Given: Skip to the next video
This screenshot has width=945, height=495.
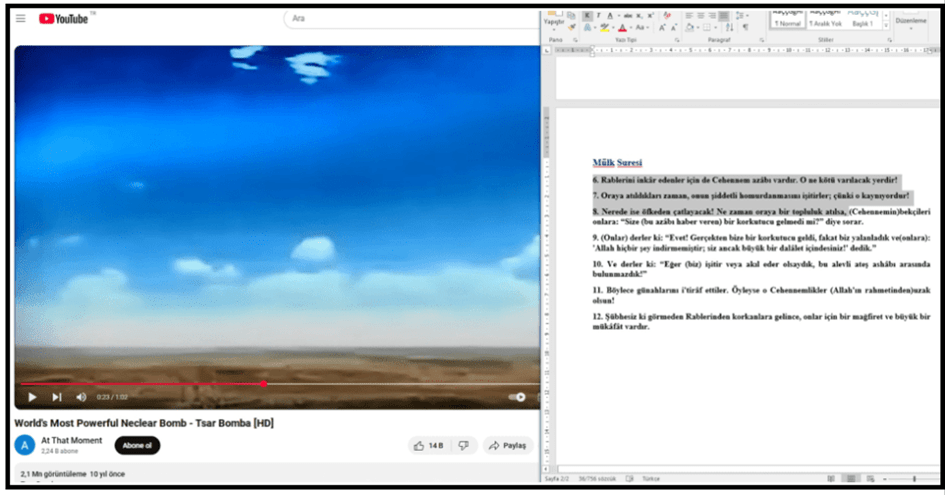Looking at the screenshot, I should 57,397.
